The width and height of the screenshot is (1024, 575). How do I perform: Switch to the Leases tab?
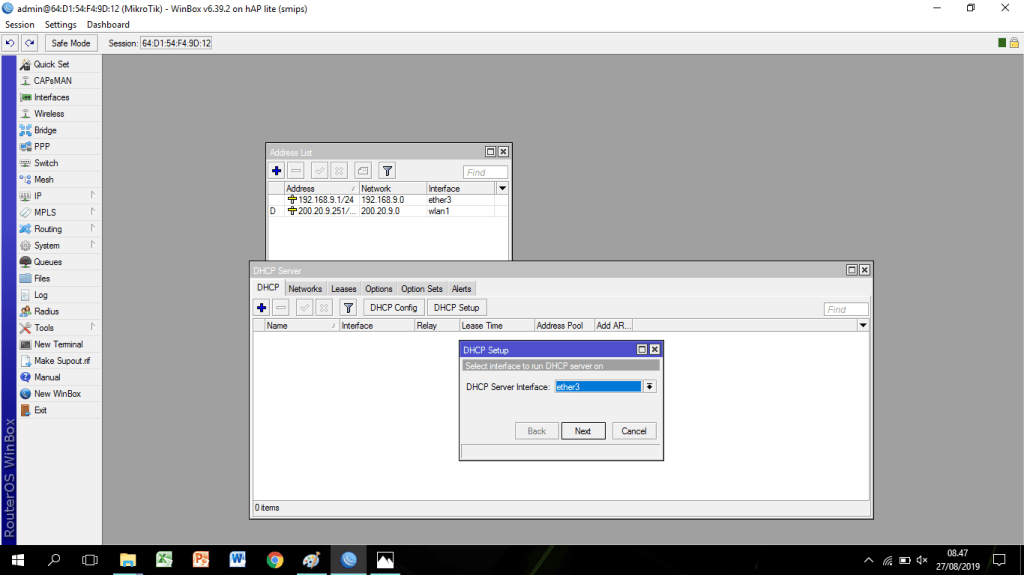point(343,289)
